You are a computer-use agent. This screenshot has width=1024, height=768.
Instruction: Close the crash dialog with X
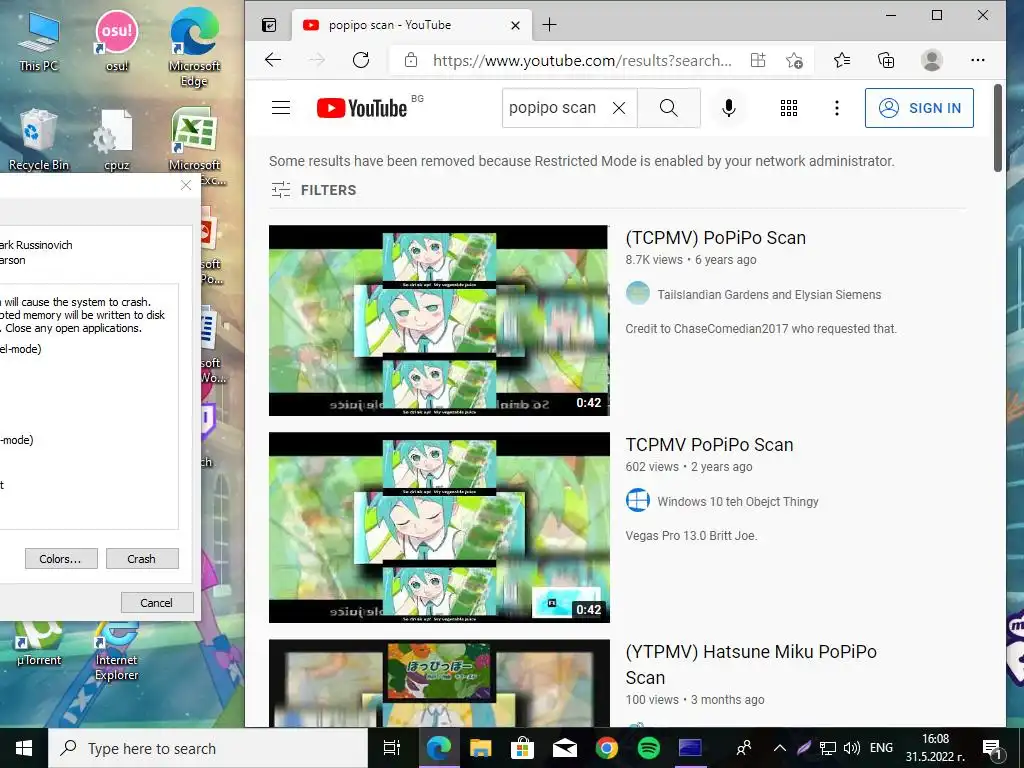click(186, 185)
